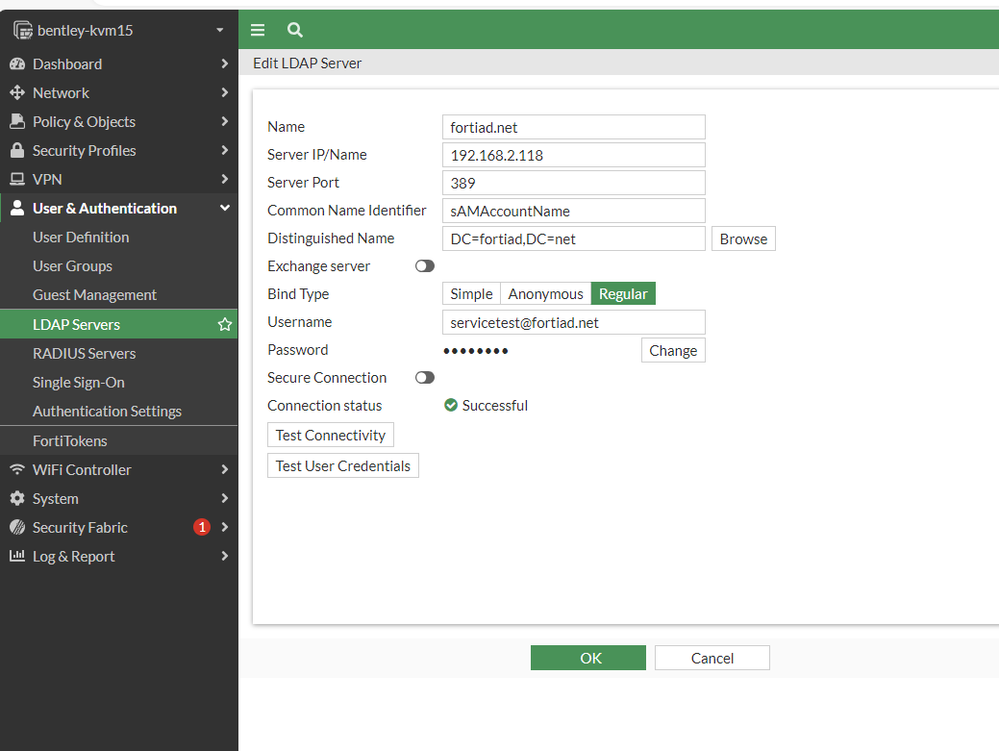The image size is (999, 751).
Task: Collapse the User & Authentication section
Action: coord(224,208)
